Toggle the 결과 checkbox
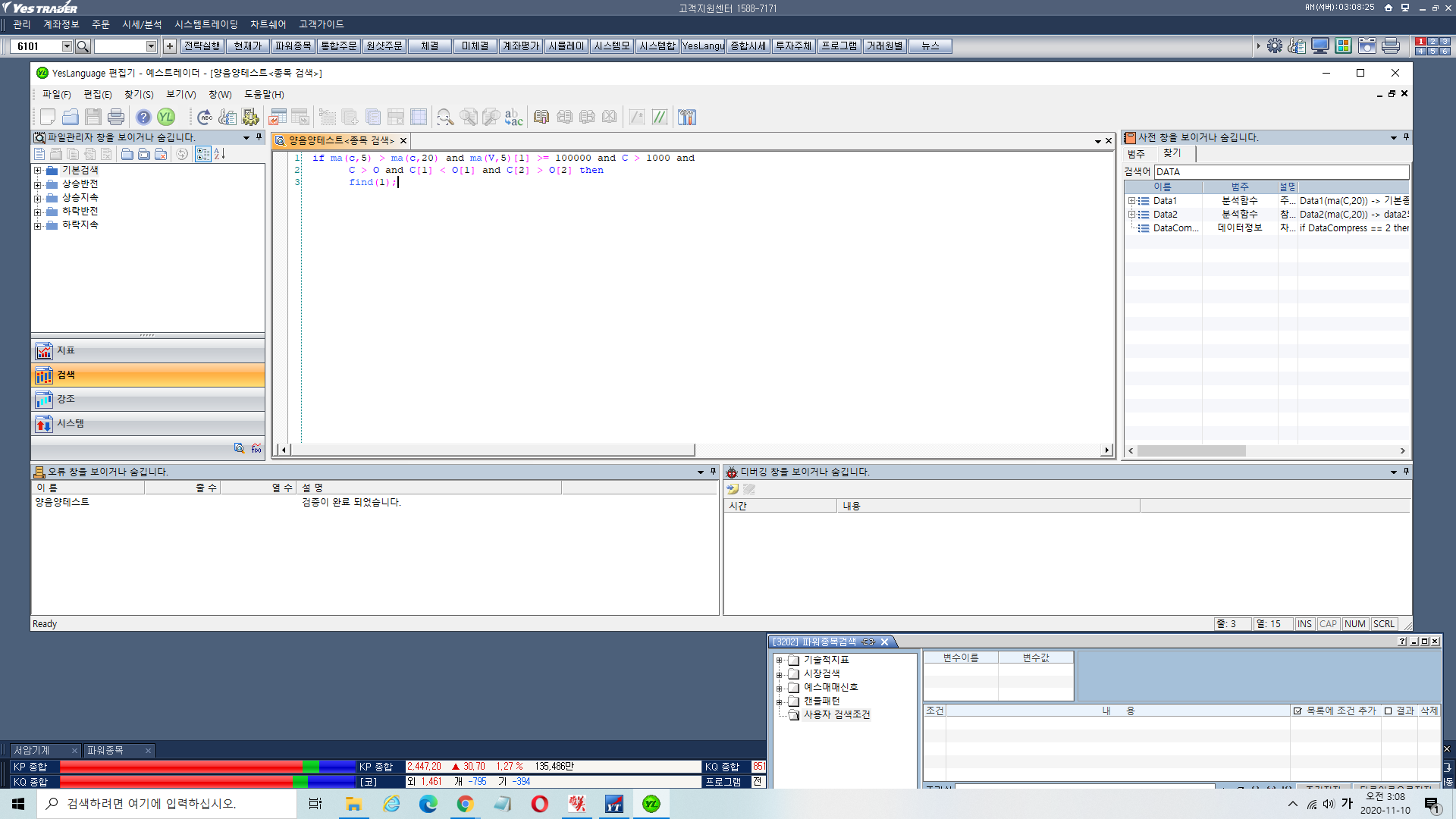 click(1388, 711)
